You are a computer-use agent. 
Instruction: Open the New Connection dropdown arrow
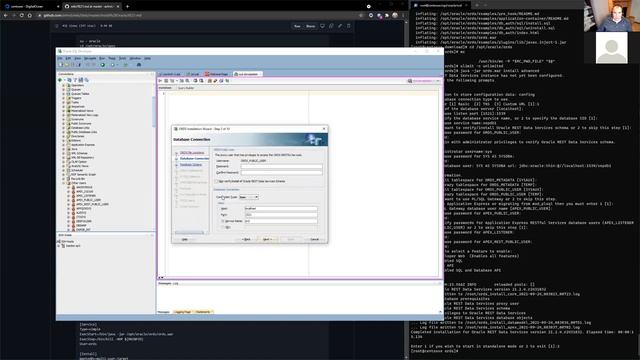tap(64, 80)
